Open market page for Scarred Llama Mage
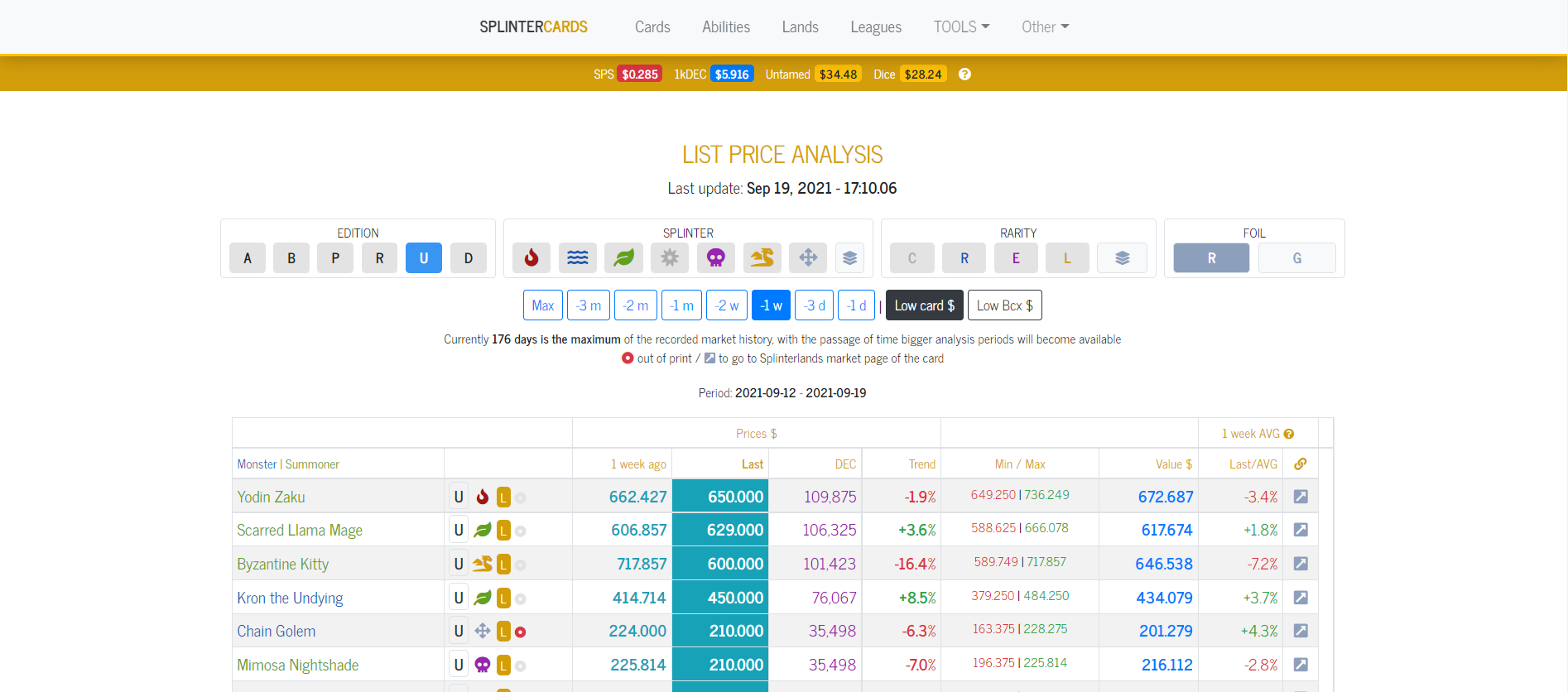Viewport: 1568px width, 692px height. tap(1301, 530)
